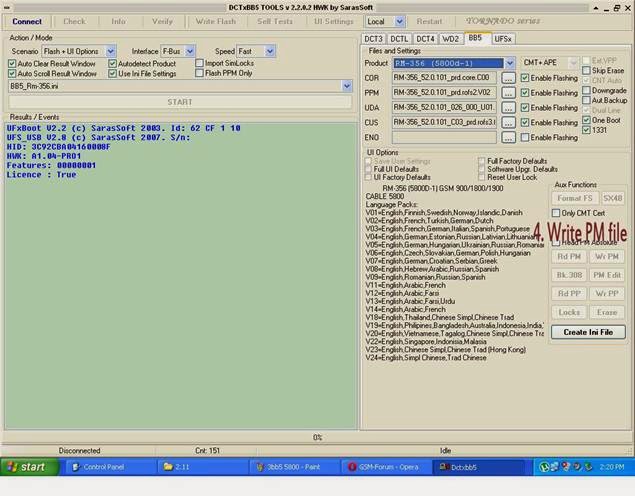Click the Connect button
The image size is (635, 496).
27,21
